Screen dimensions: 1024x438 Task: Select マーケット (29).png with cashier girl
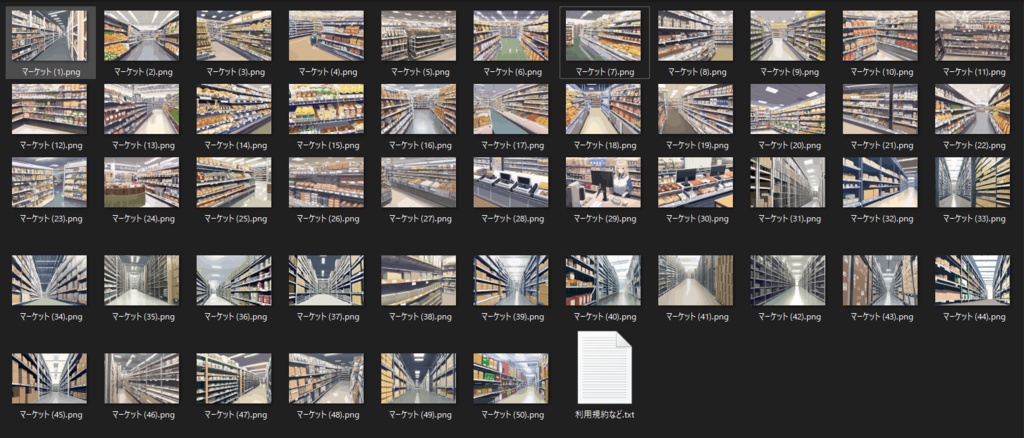[x=603, y=182]
